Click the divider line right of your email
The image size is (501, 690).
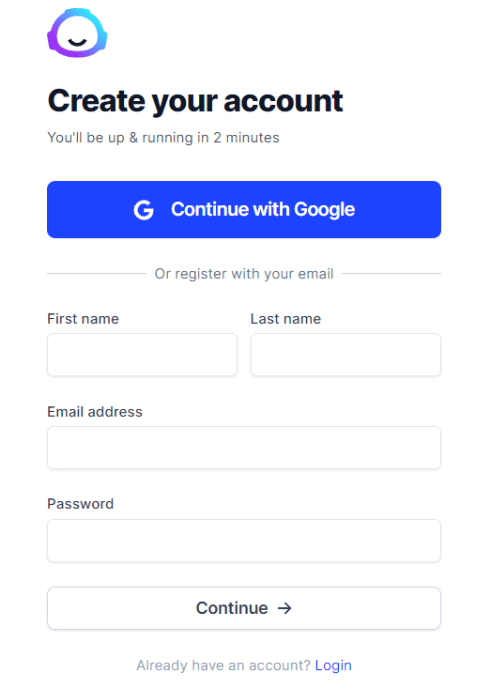pos(391,273)
